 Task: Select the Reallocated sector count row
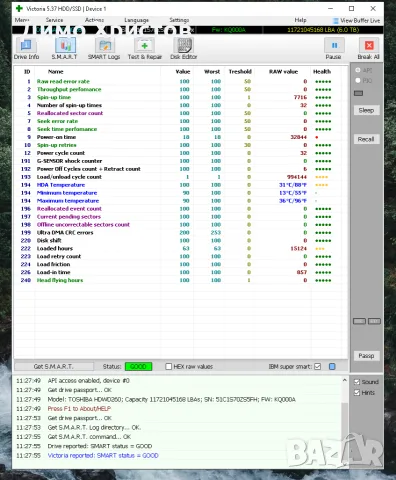(x=180, y=113)
